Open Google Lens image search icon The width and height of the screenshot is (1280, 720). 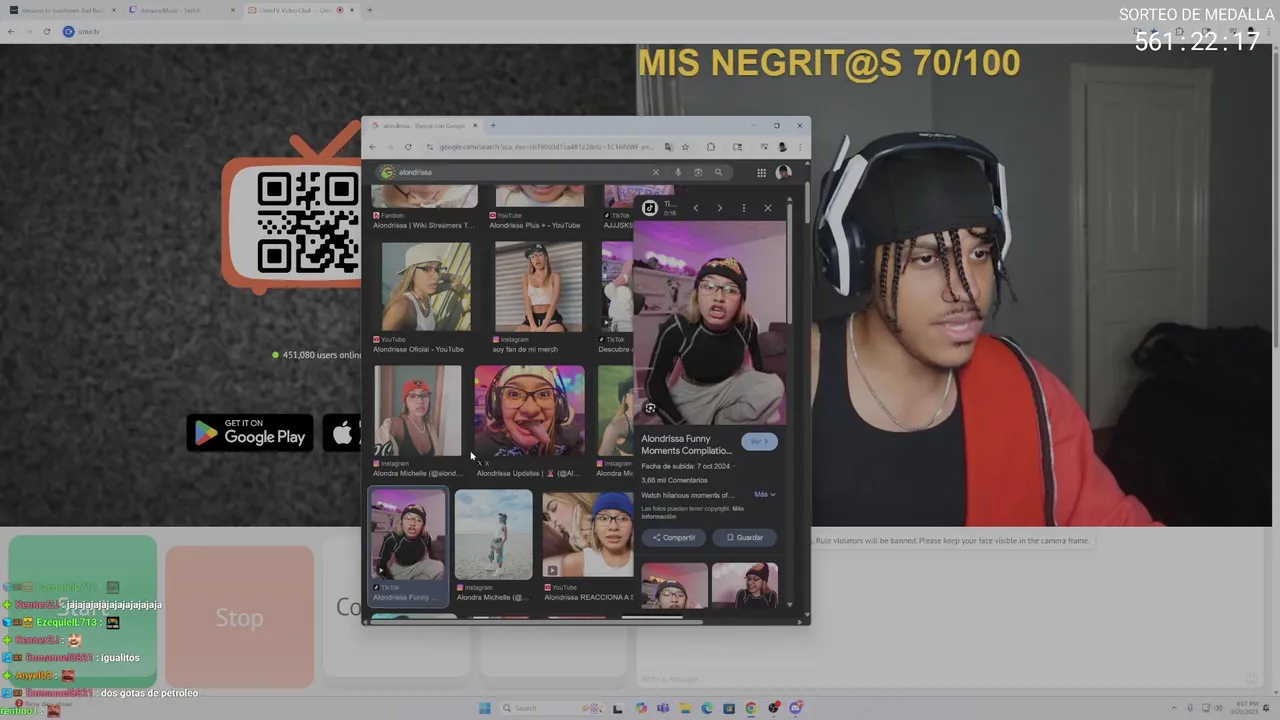tap(698, 172)
